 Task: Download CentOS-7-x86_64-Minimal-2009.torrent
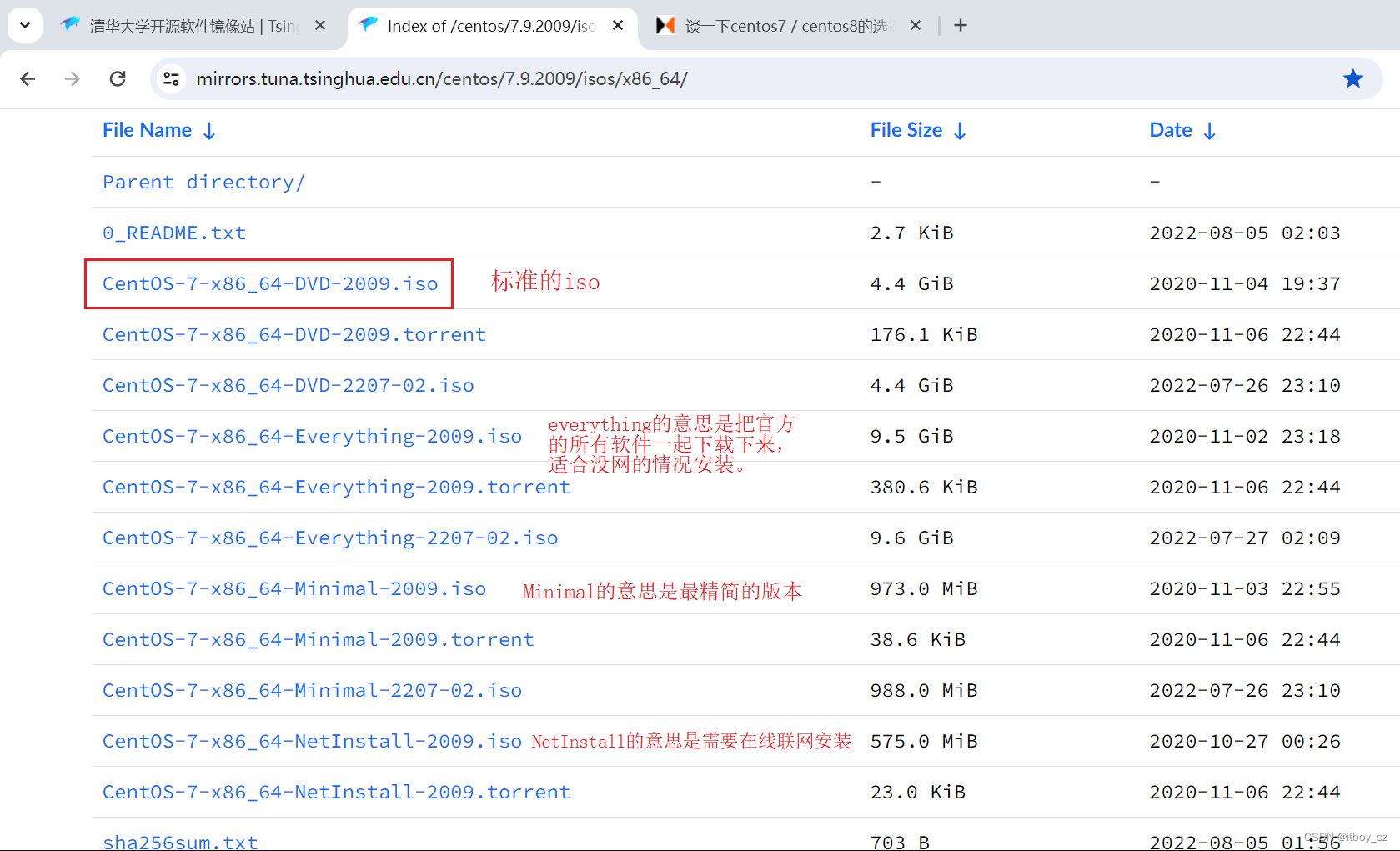(319, 639)
